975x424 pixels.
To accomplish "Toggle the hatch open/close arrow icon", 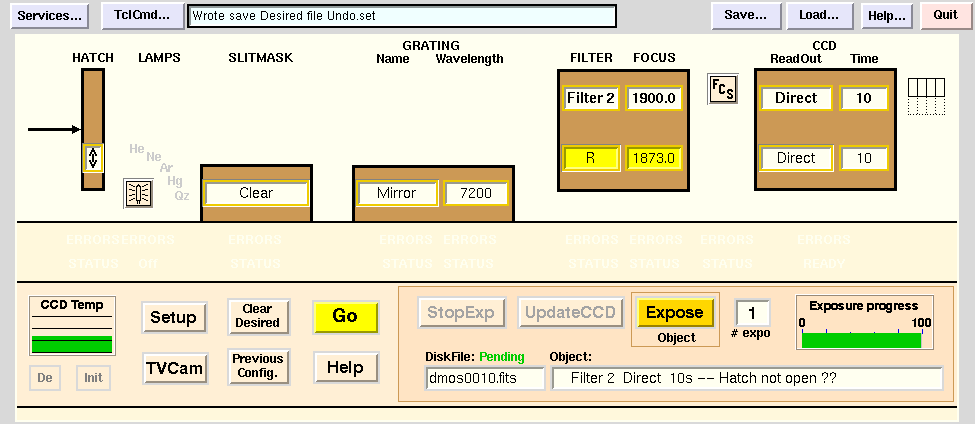I will coord(92,158).
